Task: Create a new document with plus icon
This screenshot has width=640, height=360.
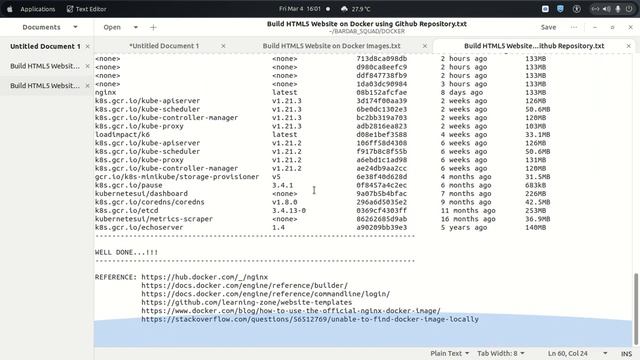Action: (153, 27)
